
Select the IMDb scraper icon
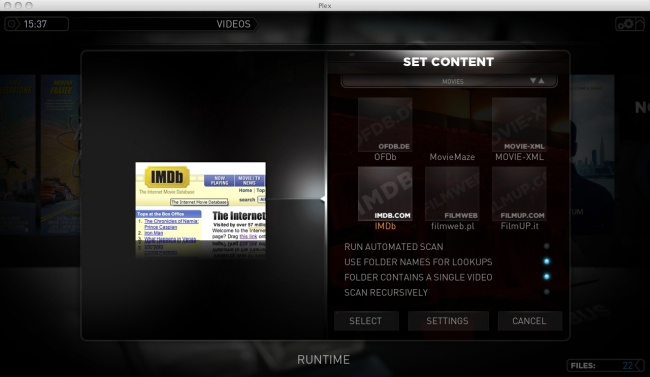tap(385, 194)
